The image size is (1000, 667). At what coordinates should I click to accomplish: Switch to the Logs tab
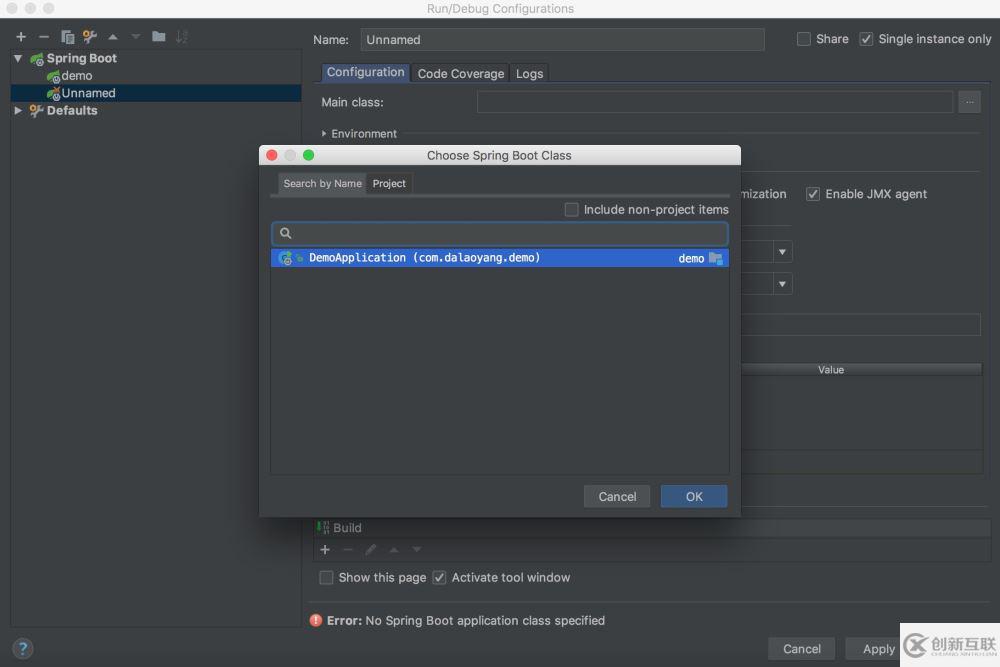point(529,73)
